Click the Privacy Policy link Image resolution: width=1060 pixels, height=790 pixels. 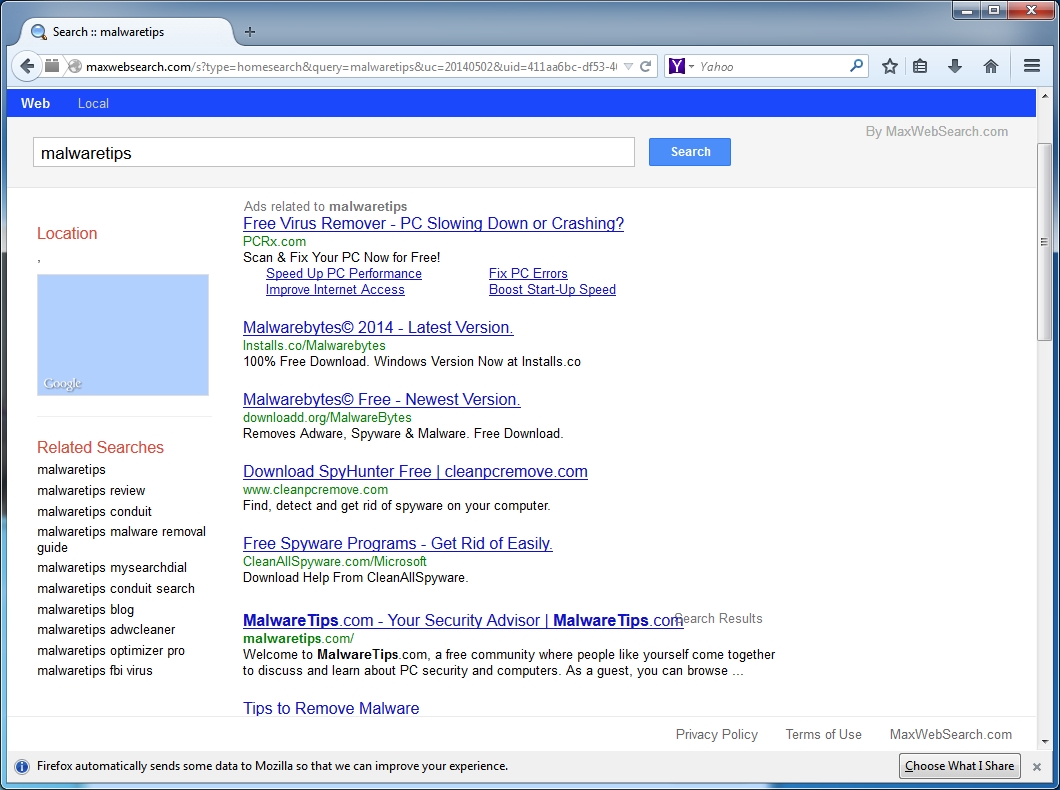pyautogui.click(x=716, y=734)
